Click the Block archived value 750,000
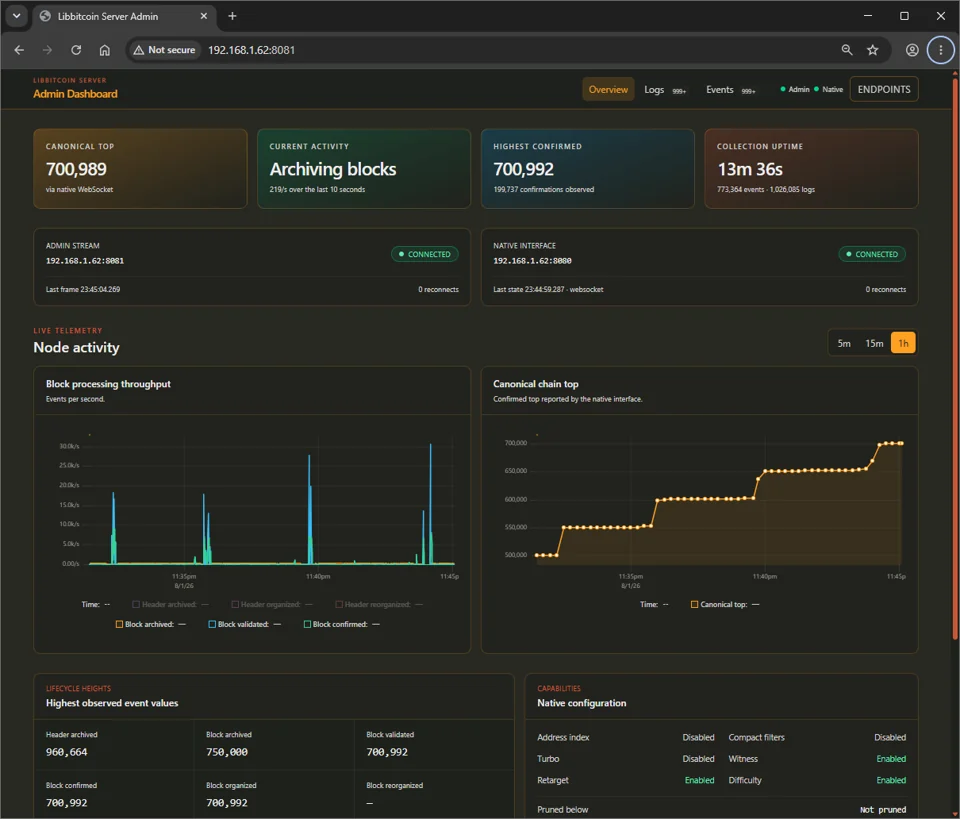The width and height of the screenshot is (960, 819). click(227, 752)
